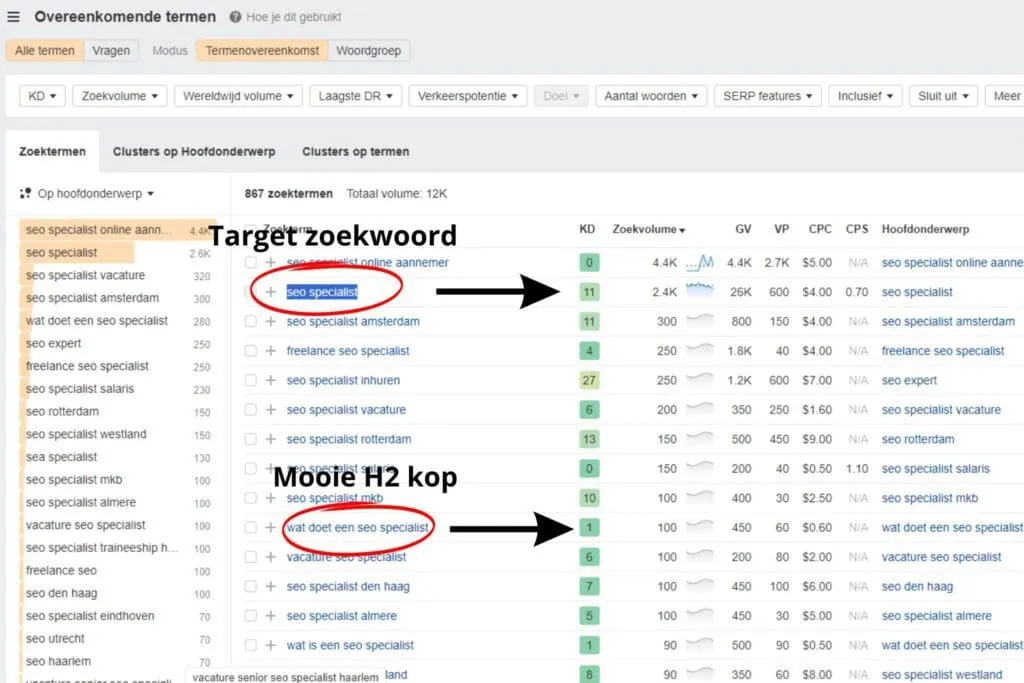This screenshot has width=1024, height=683.
Task: Sort table by KD column header
Action: tap(587, 229)
